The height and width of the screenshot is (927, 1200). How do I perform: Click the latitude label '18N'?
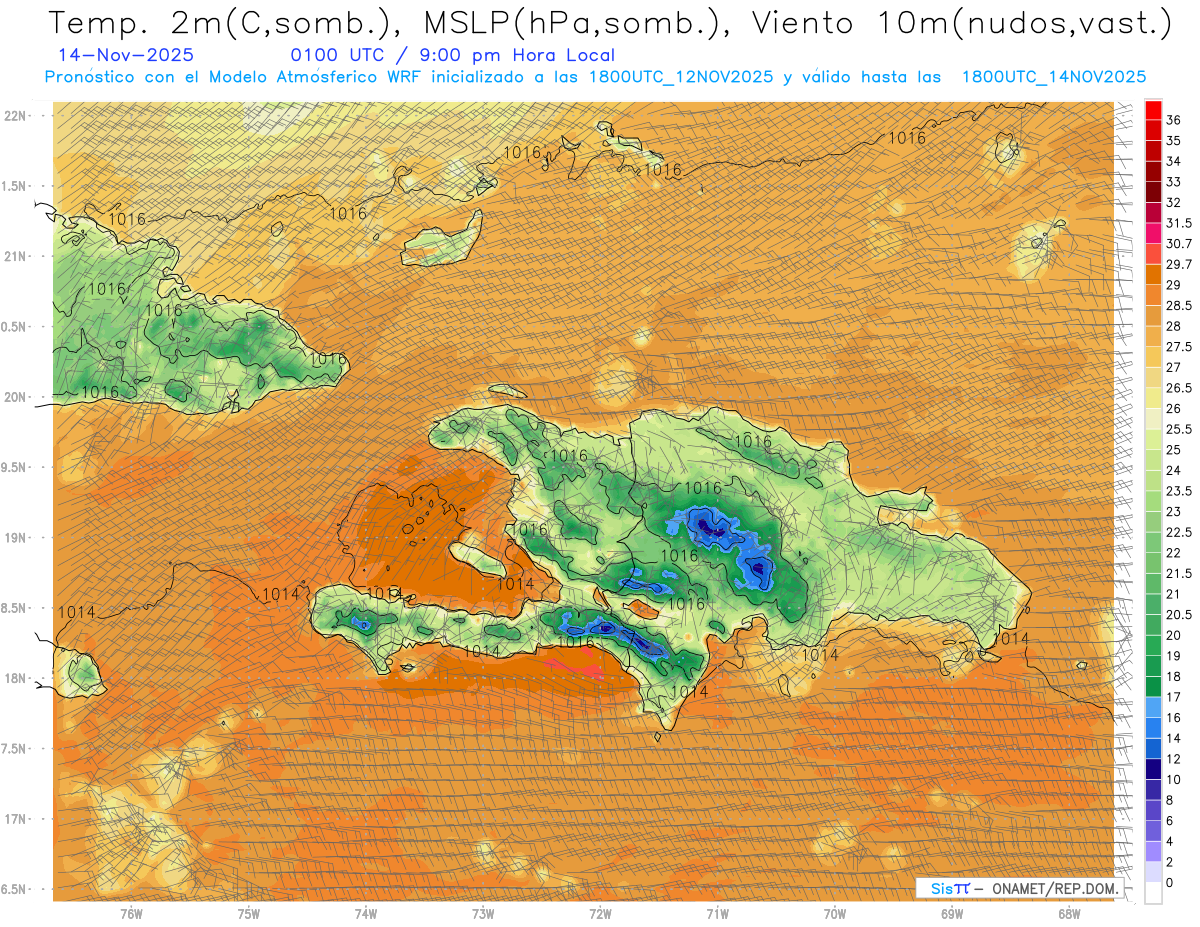(x=17, y=678)
